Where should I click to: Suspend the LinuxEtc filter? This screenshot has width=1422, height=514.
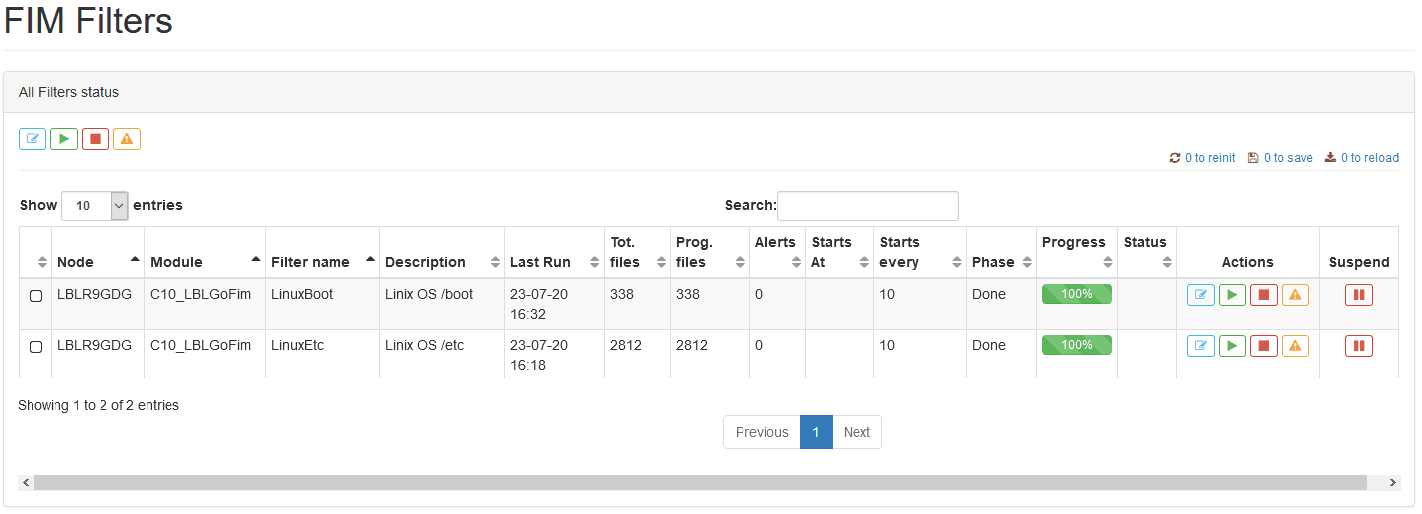(x=1359, y=346)
